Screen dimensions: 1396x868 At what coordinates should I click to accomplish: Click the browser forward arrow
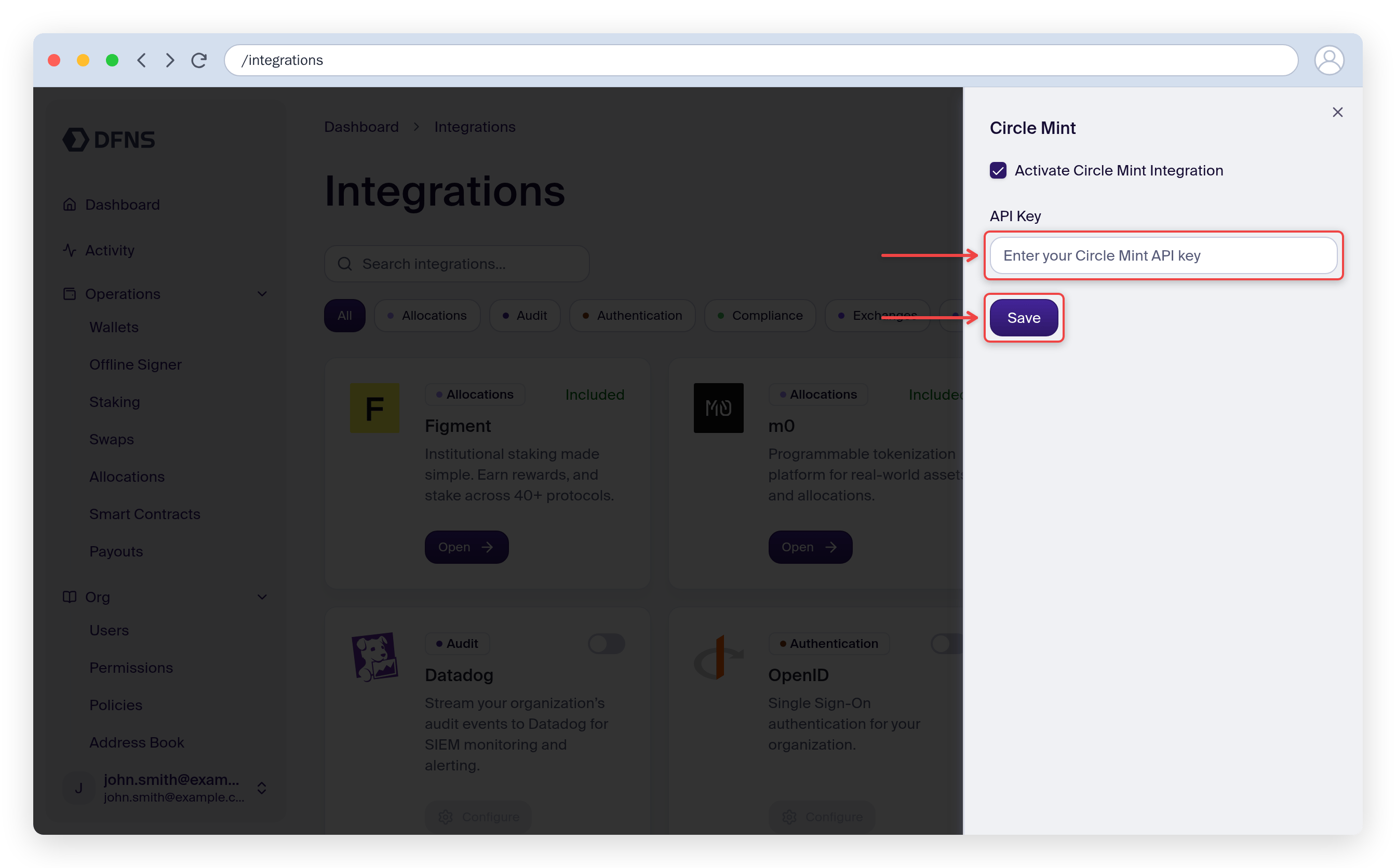(170, 60)
